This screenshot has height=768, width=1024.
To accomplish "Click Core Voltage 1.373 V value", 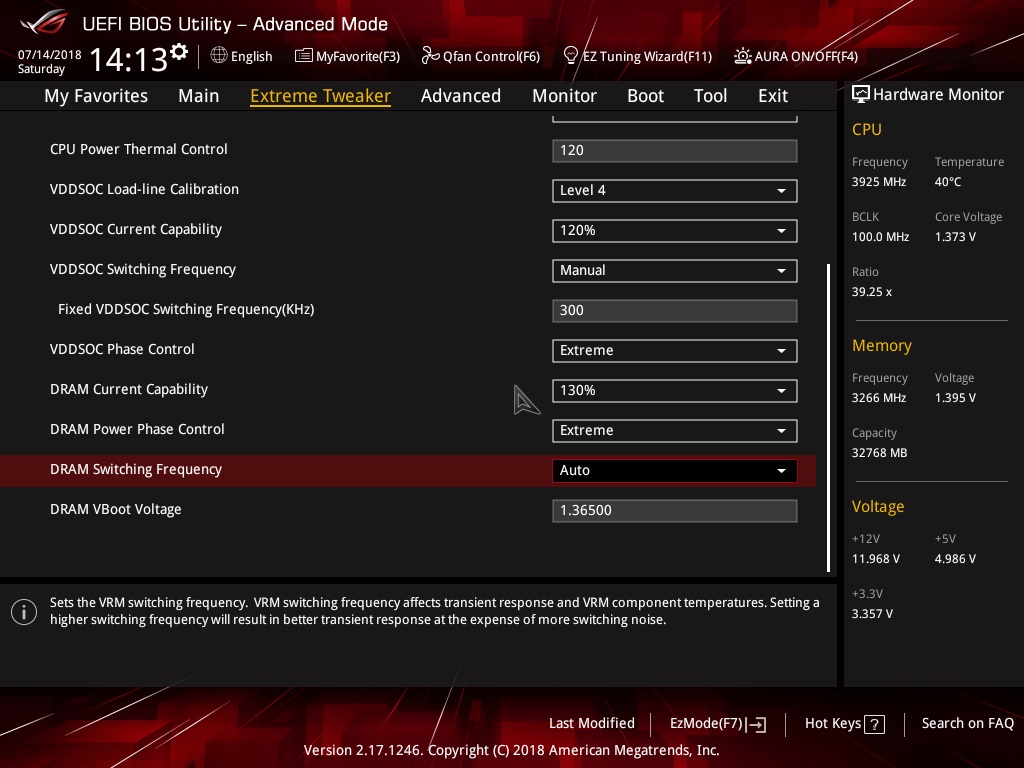I will tap(955, 237).
